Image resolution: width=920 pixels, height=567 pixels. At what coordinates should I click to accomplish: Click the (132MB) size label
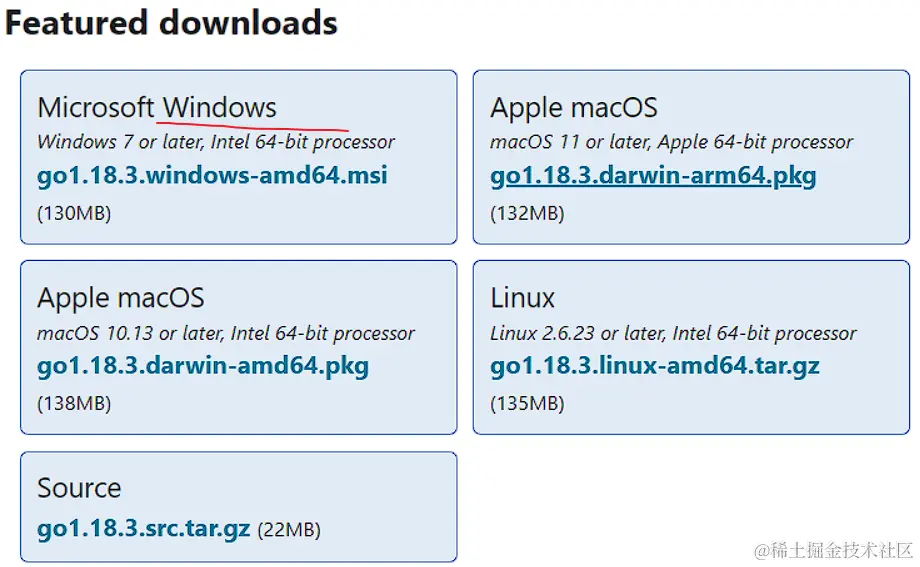tap(527, 212)
